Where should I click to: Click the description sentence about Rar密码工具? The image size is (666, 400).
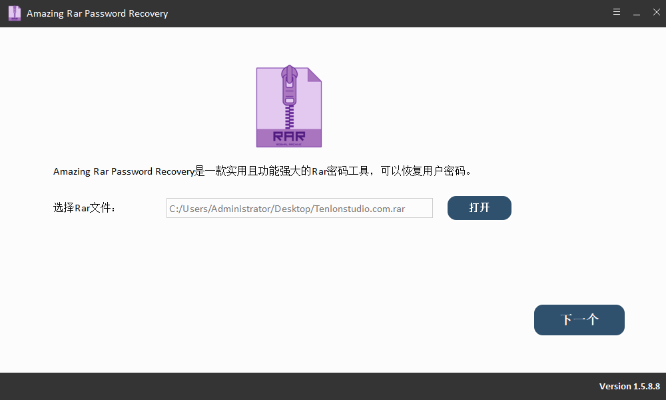point(261,171)
